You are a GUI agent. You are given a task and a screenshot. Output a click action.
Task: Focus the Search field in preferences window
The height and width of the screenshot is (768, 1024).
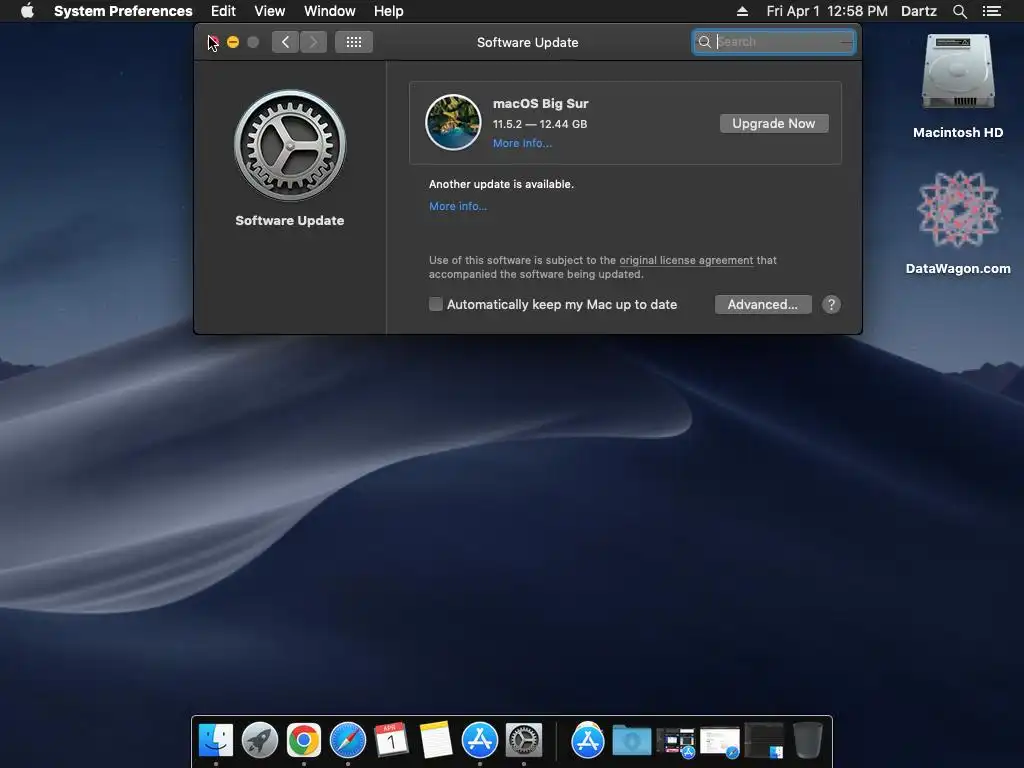774,42
